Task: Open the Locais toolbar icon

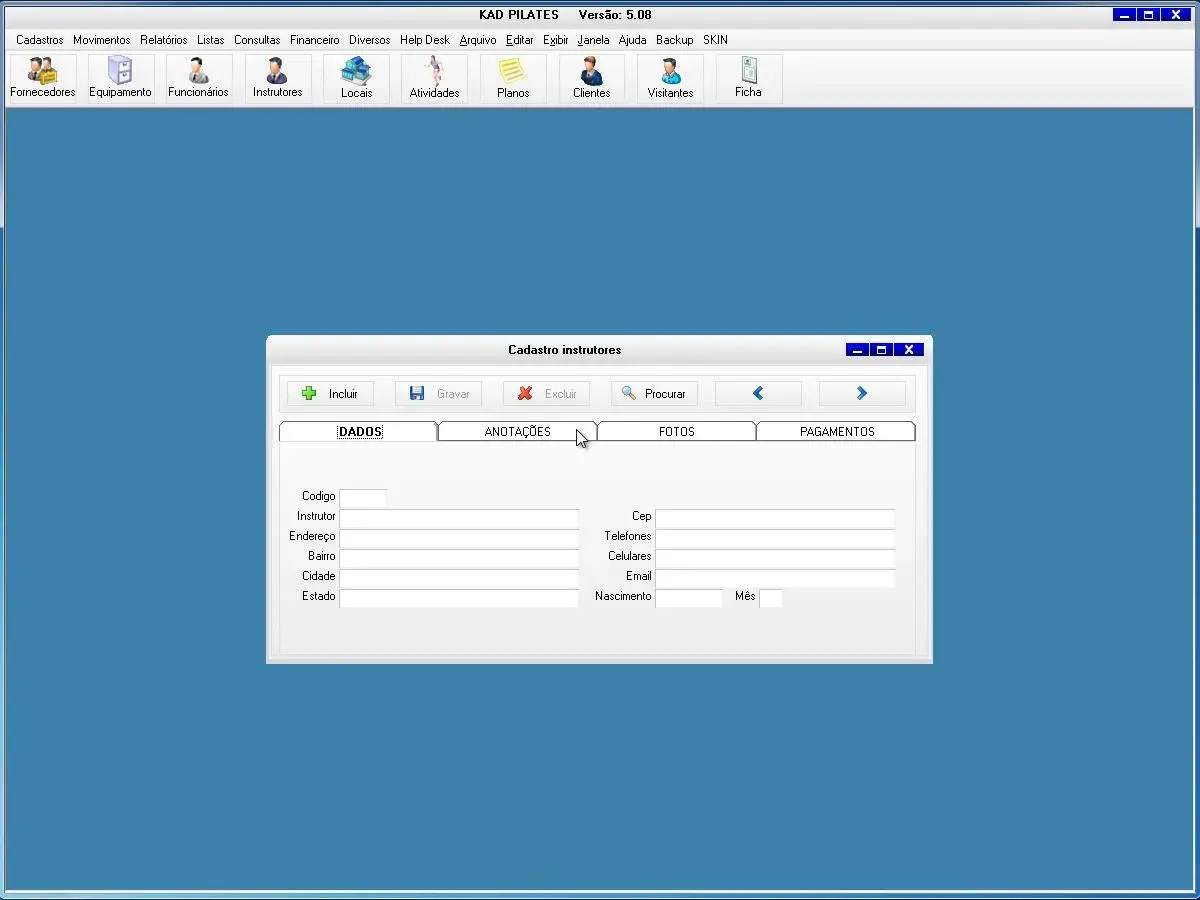Action: [x=356, y=79]
